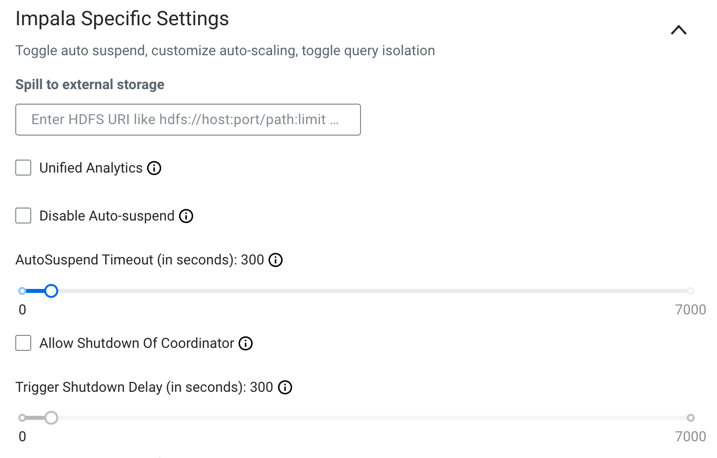Click middle of the Trigger Shutdown Delay track

[x=356, y=418]
